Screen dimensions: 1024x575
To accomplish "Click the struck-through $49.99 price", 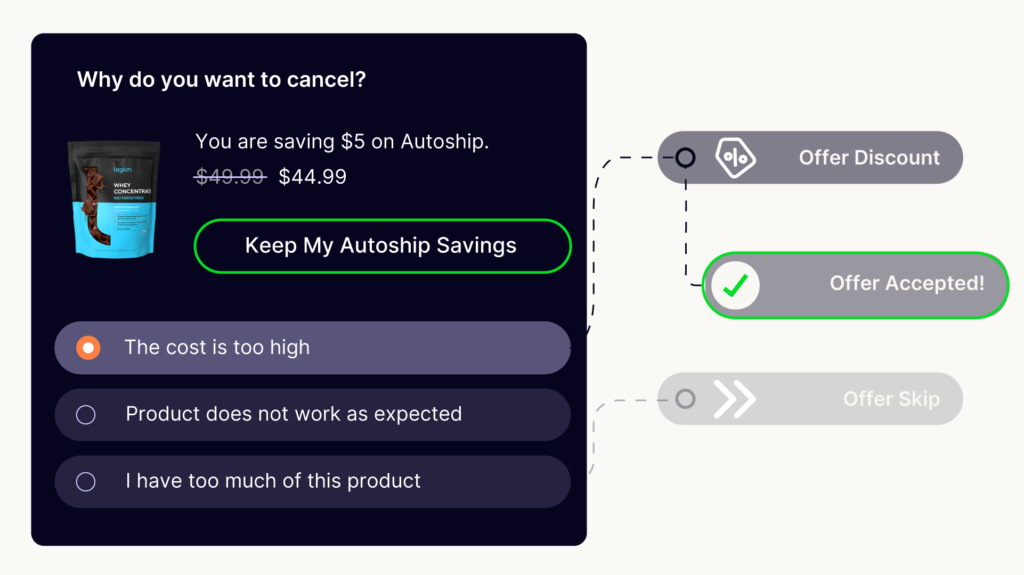I will point(230,176).
